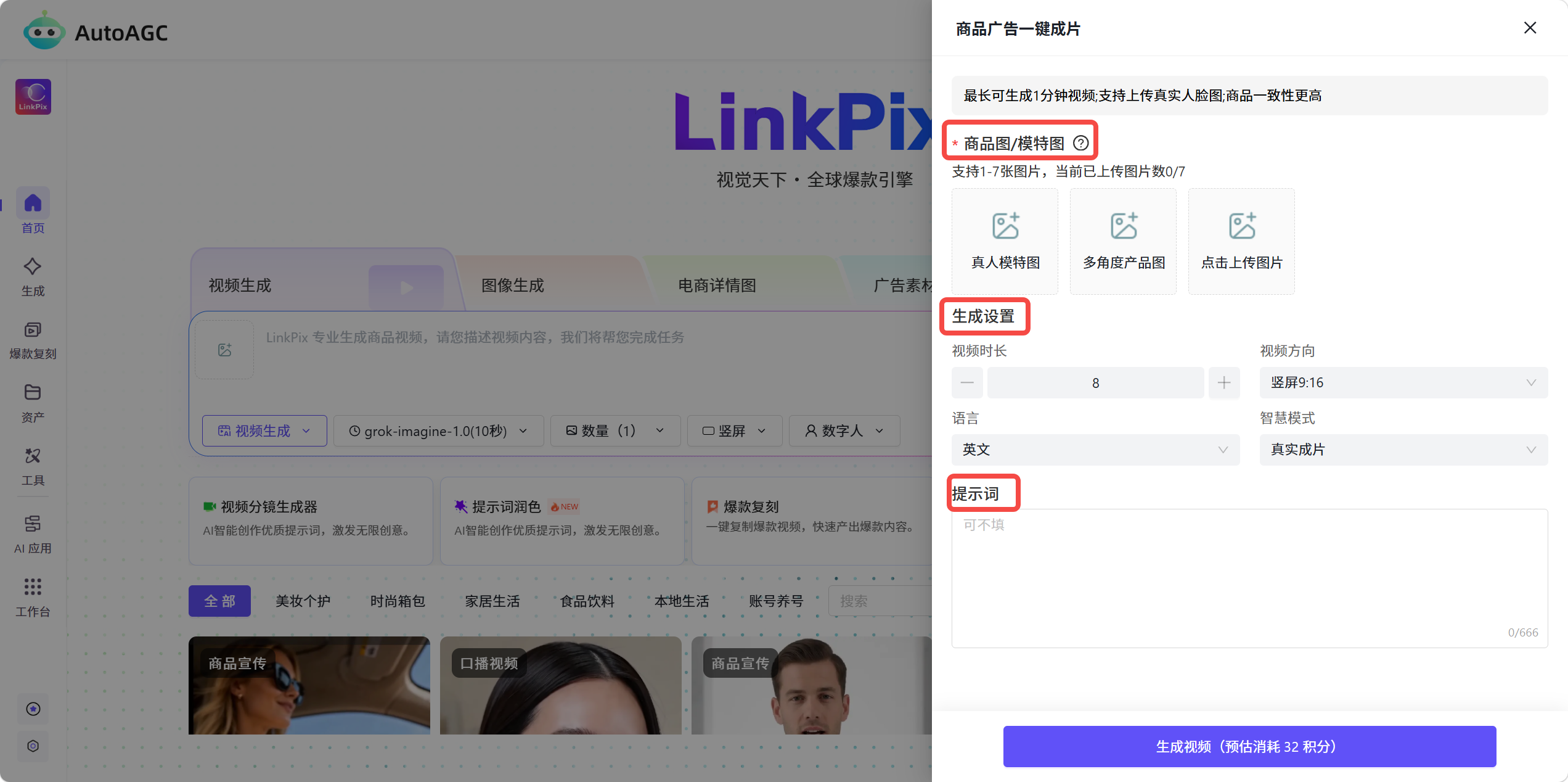Click 点击上传图片 upload tile
Viewport: 1568px width, 782px height.
[1242, 241]
